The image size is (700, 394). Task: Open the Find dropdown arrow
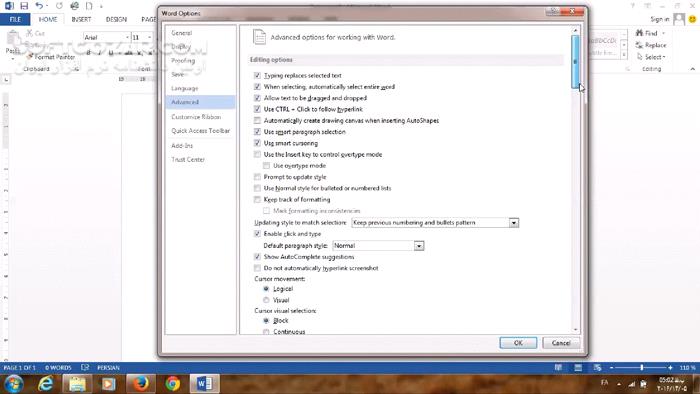[663, 33]
